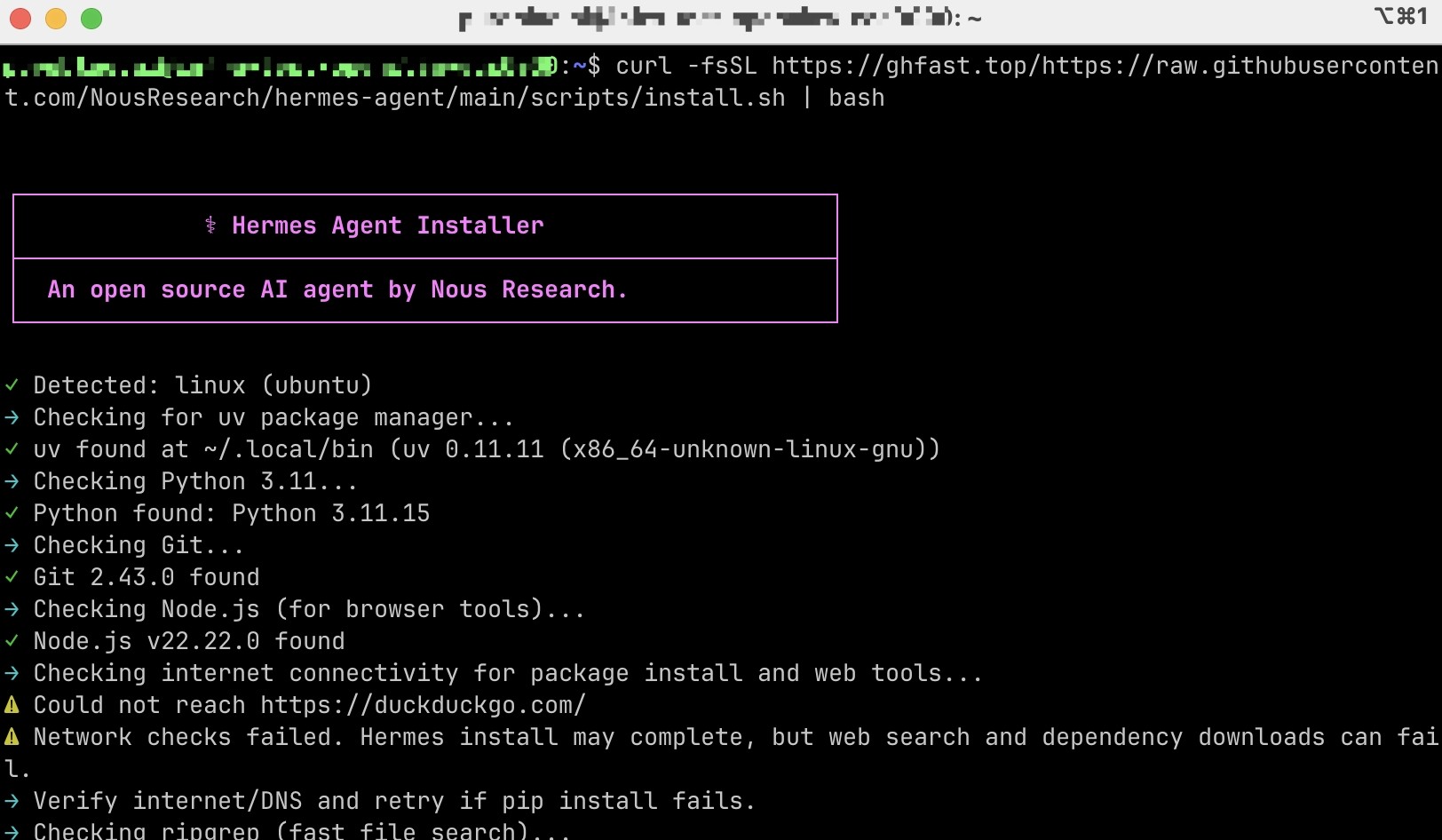Maximize the terminal using the green button

click(x=91, y=19)
